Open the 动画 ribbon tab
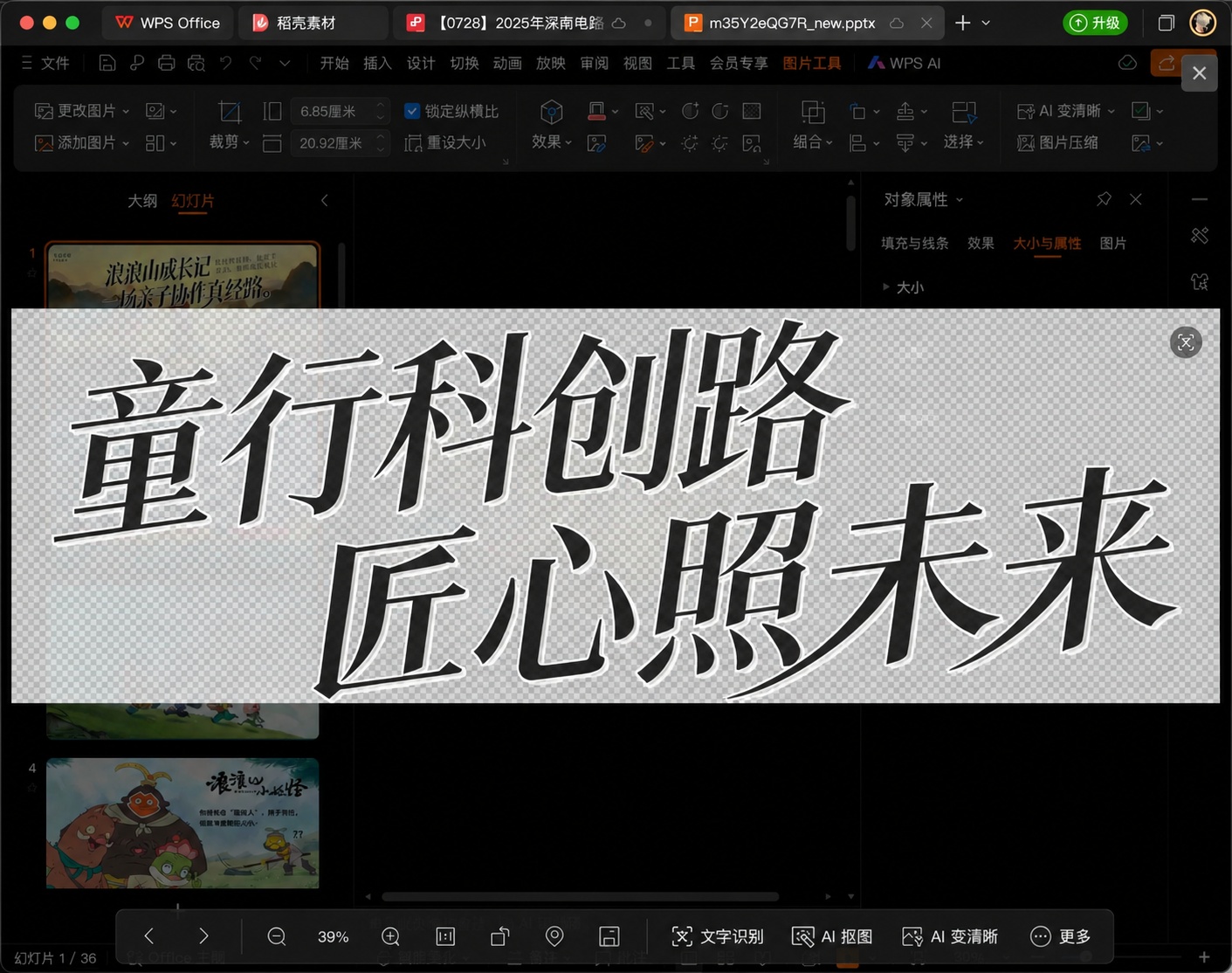The height and width of the screenshot is (973, 1232). (x=507, y=63)
